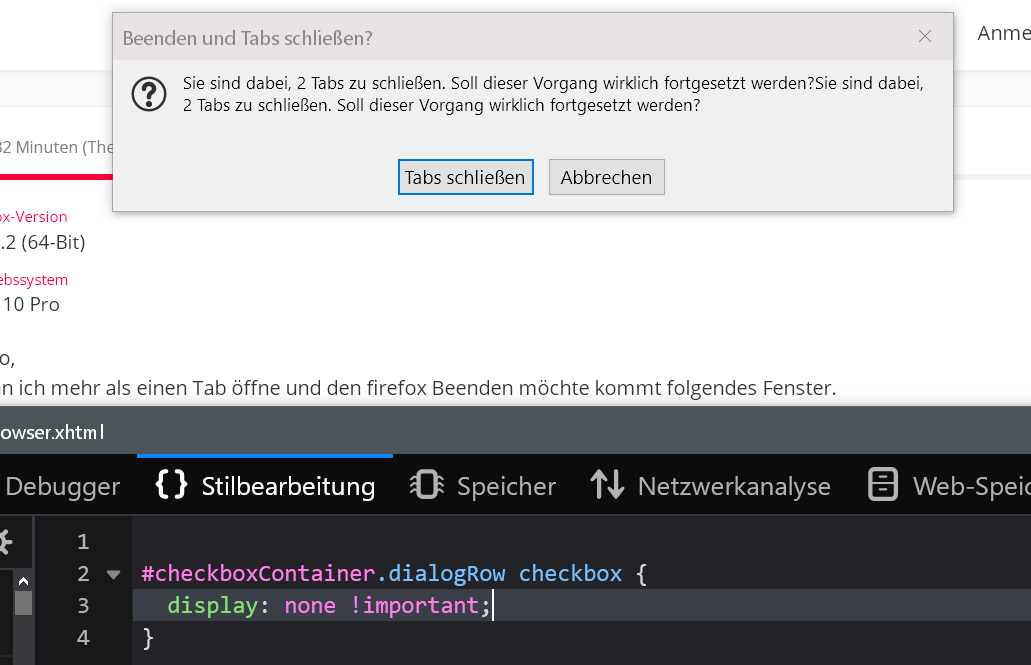Click the Web-Speicher storage icon
The height and width of the screenshot is (665, 1031).
(x=883, y=486)
